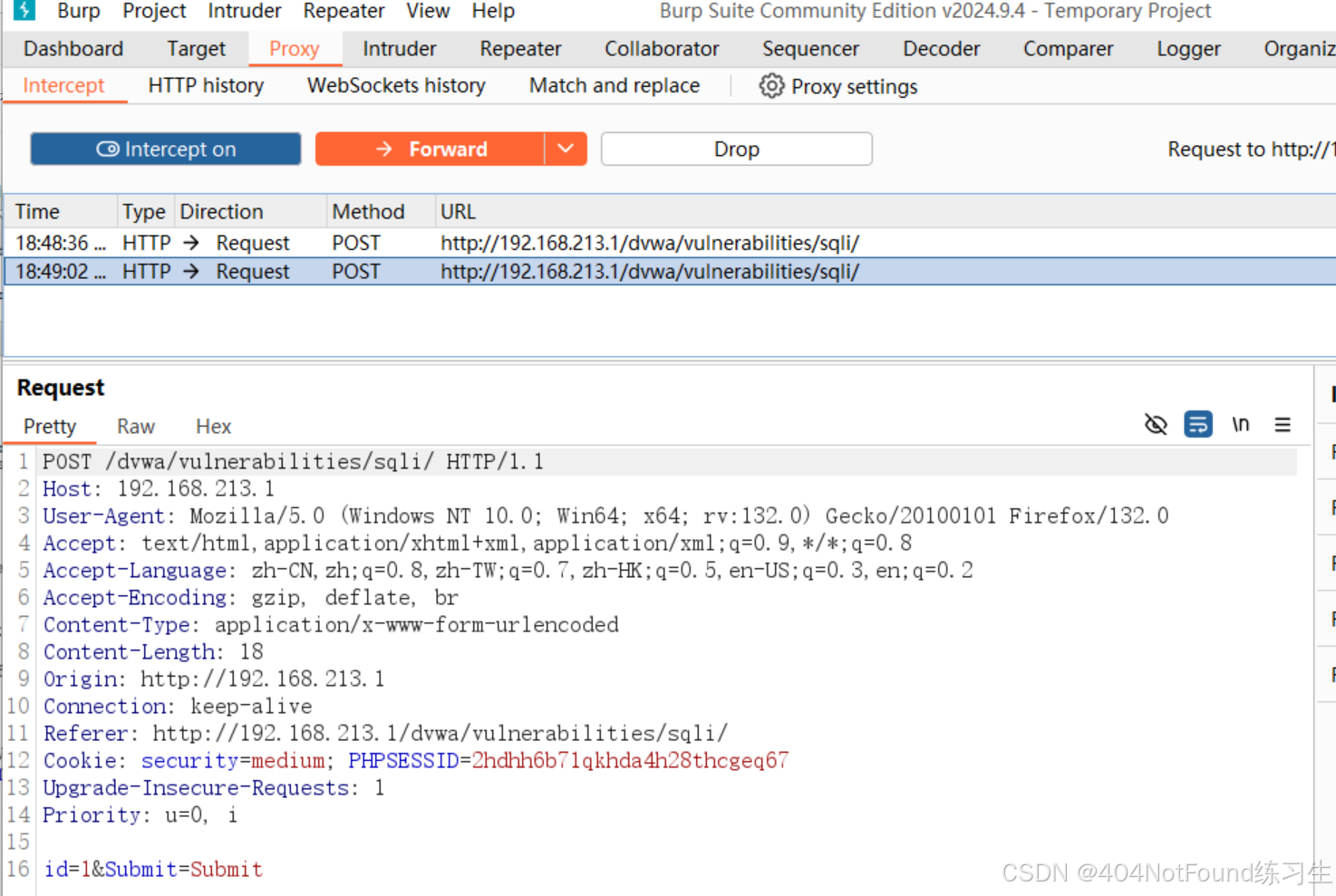
Task: Click the Content-Type header line
Action: [x=331, y=625]
